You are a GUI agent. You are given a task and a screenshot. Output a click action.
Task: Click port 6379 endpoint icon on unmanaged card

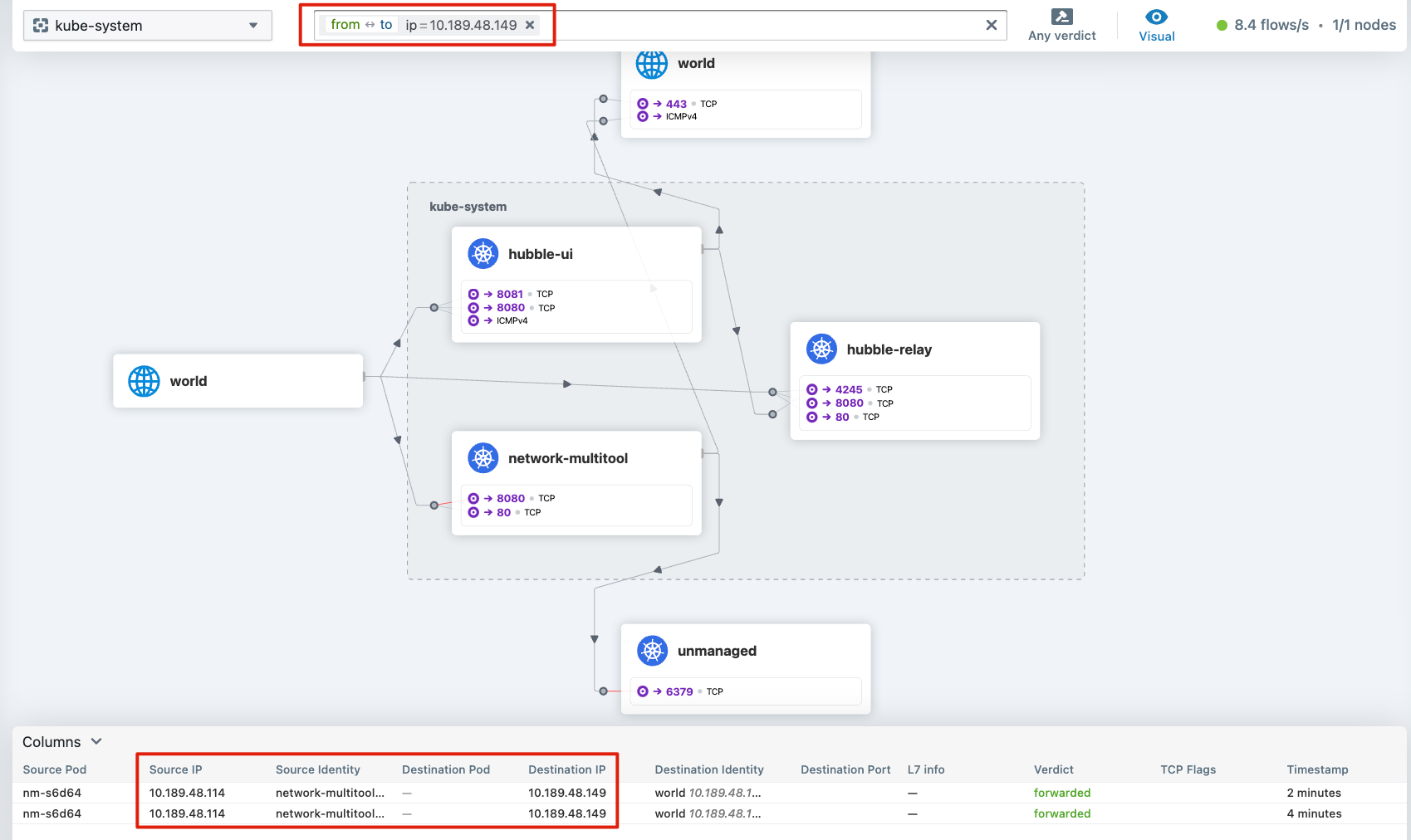(643, 691)
